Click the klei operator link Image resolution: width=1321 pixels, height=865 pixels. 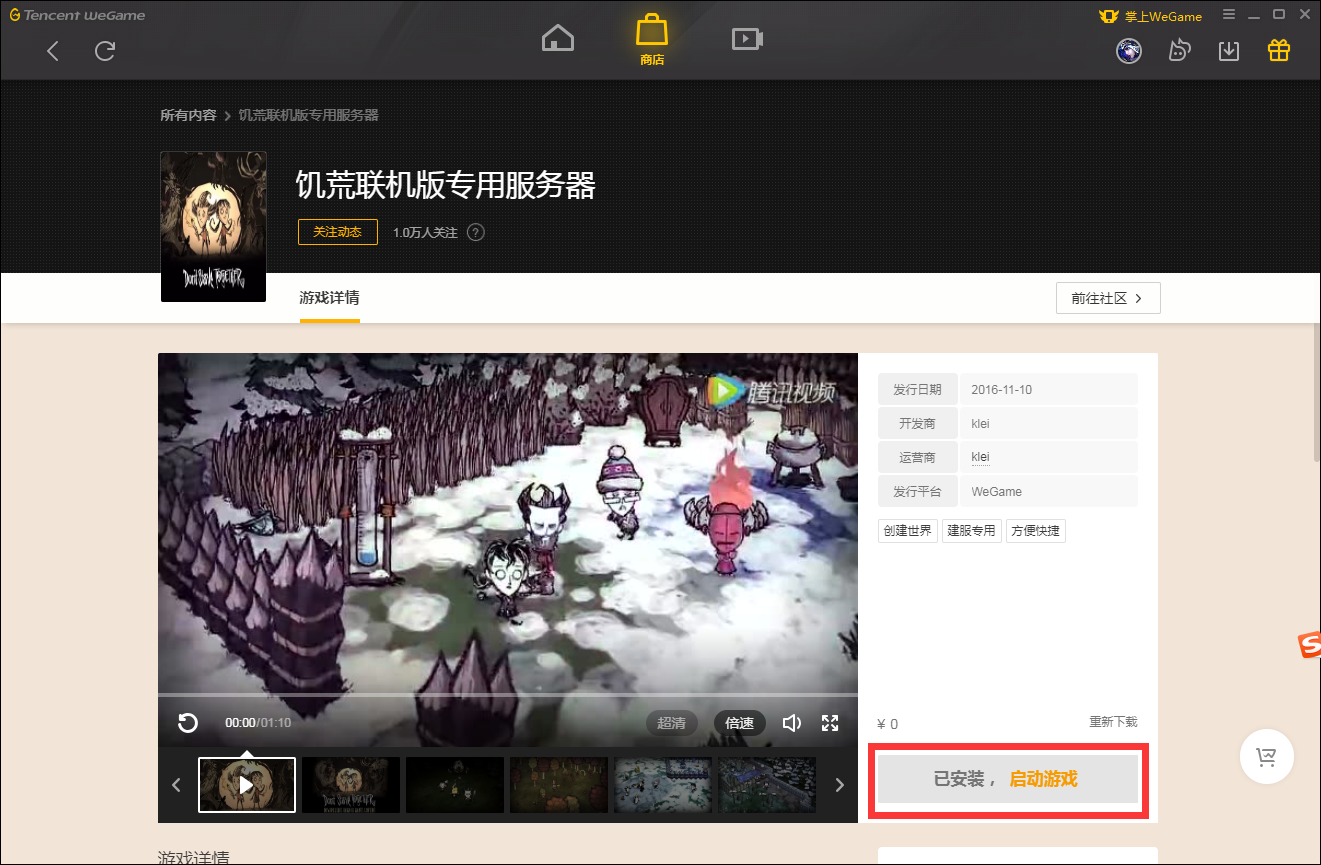[x=980, y=457]
